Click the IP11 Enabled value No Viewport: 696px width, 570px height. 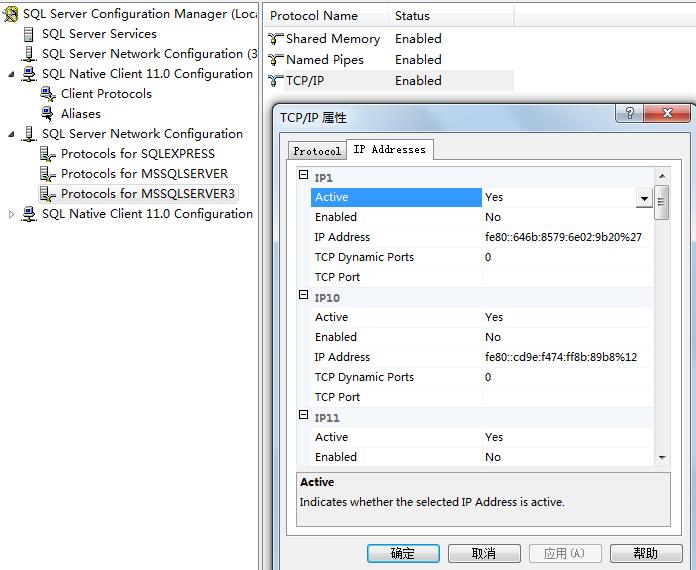pos(567,457)
